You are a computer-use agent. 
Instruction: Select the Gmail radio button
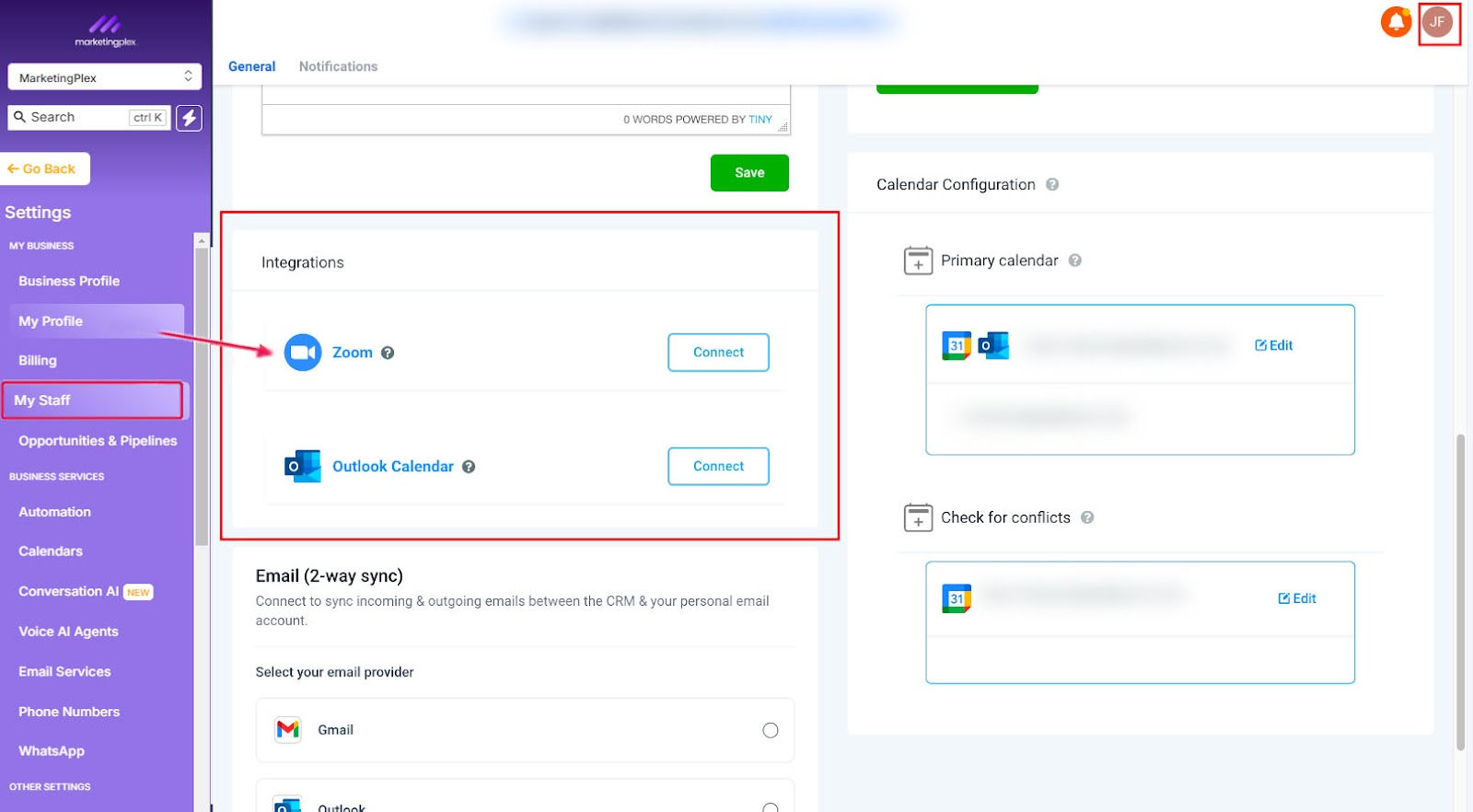(771, 730)
